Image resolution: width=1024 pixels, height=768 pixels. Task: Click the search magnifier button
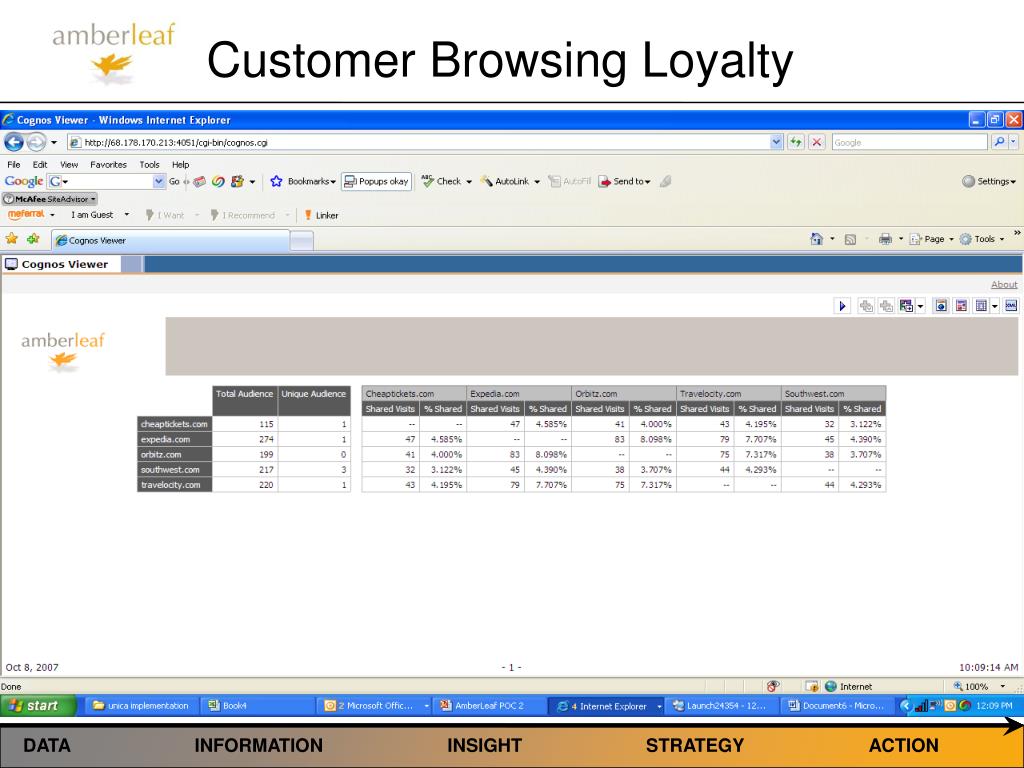(999, 142)
